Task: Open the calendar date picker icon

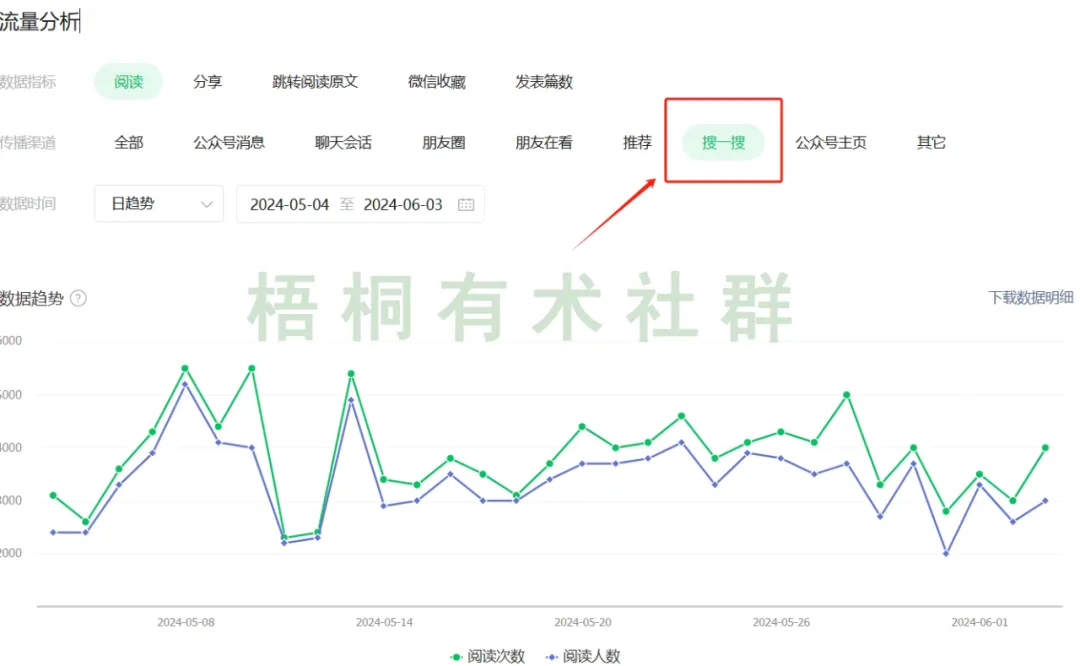Action: (x=465, y=204)
